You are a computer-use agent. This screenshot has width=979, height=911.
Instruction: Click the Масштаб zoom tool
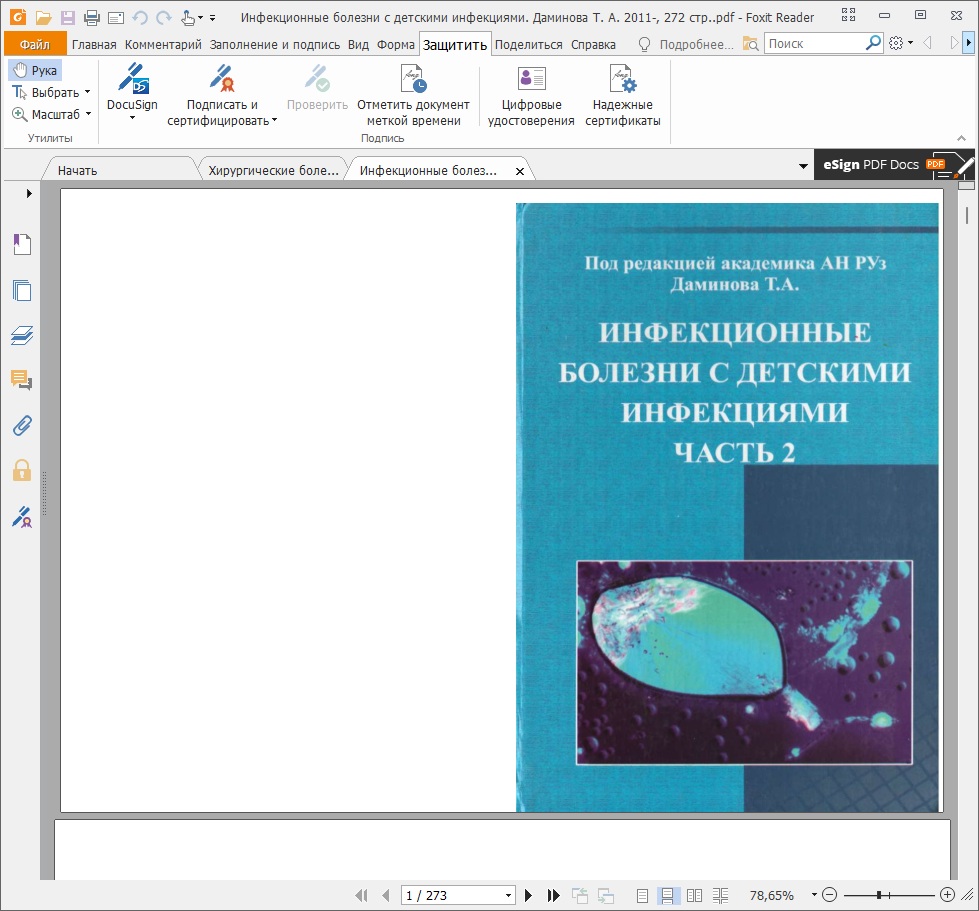pyautogui.click(x=46, y=114)
